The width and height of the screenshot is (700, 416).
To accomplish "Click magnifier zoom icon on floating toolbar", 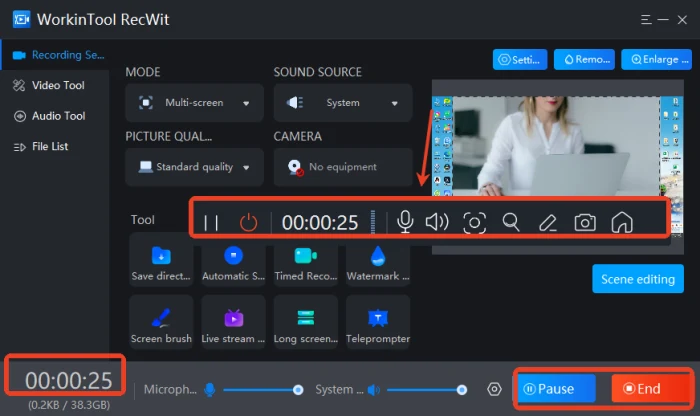I will [511, 222].
